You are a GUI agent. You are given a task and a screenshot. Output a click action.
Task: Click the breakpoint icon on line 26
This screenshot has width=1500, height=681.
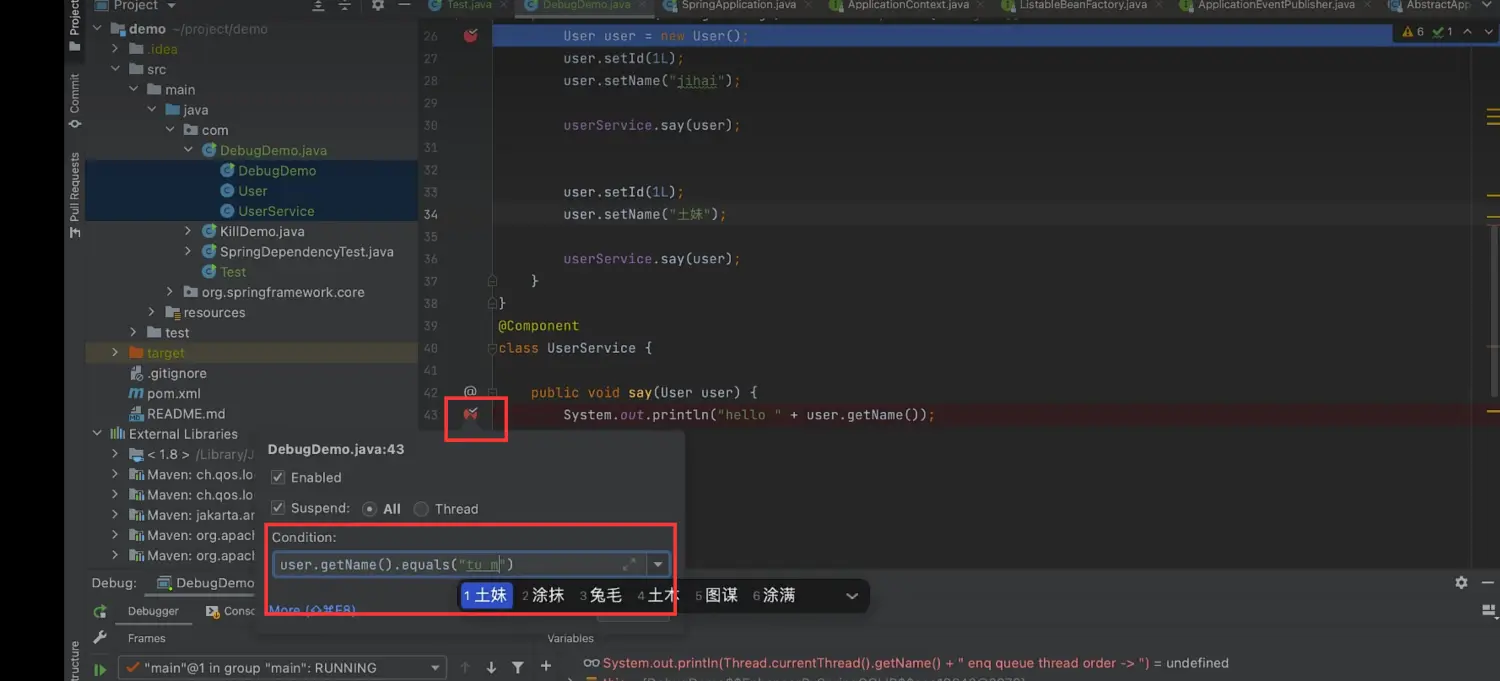click(x=470, y=36)
